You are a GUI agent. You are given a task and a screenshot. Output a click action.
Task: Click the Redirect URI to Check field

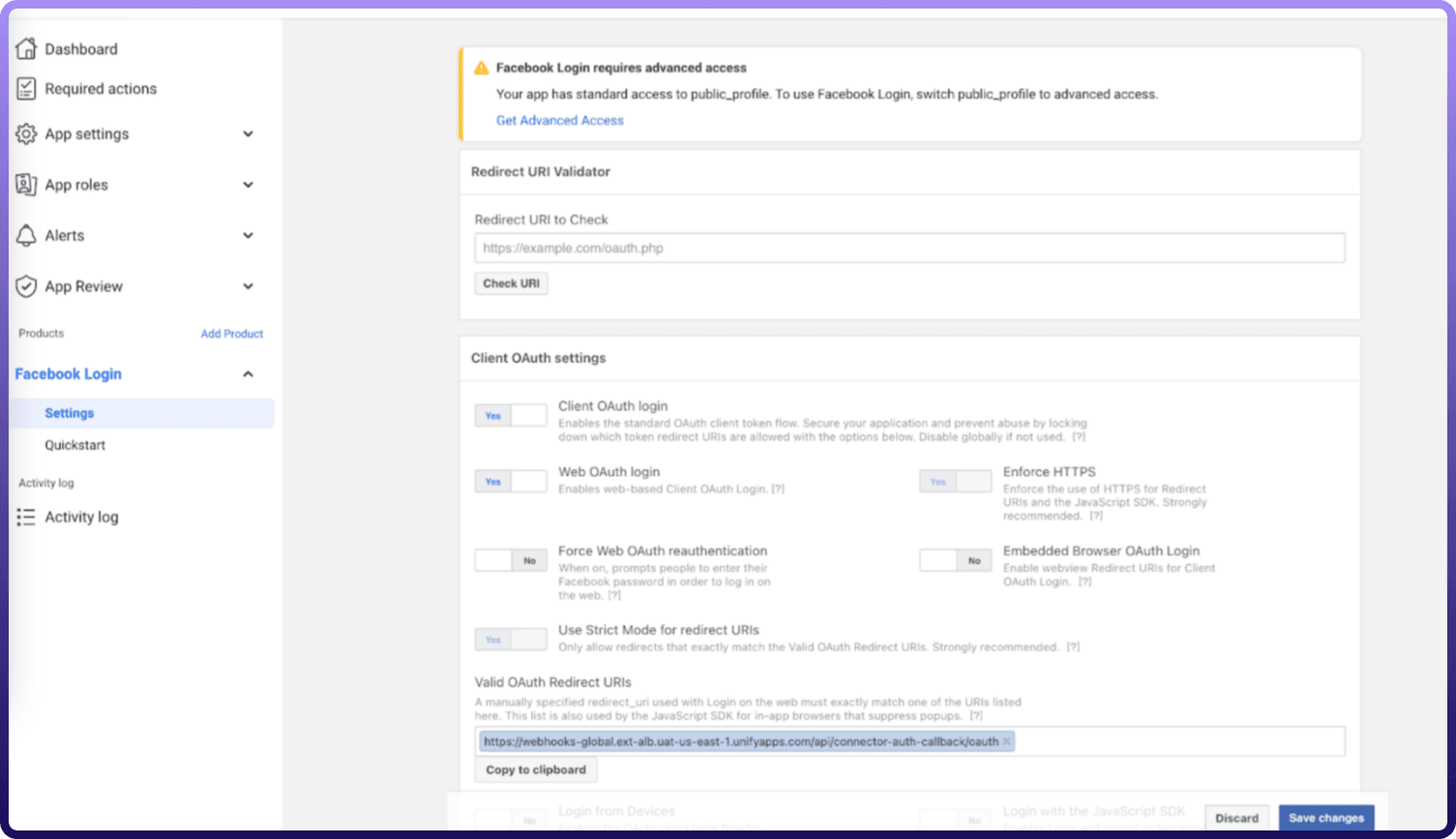coord(909,248)
